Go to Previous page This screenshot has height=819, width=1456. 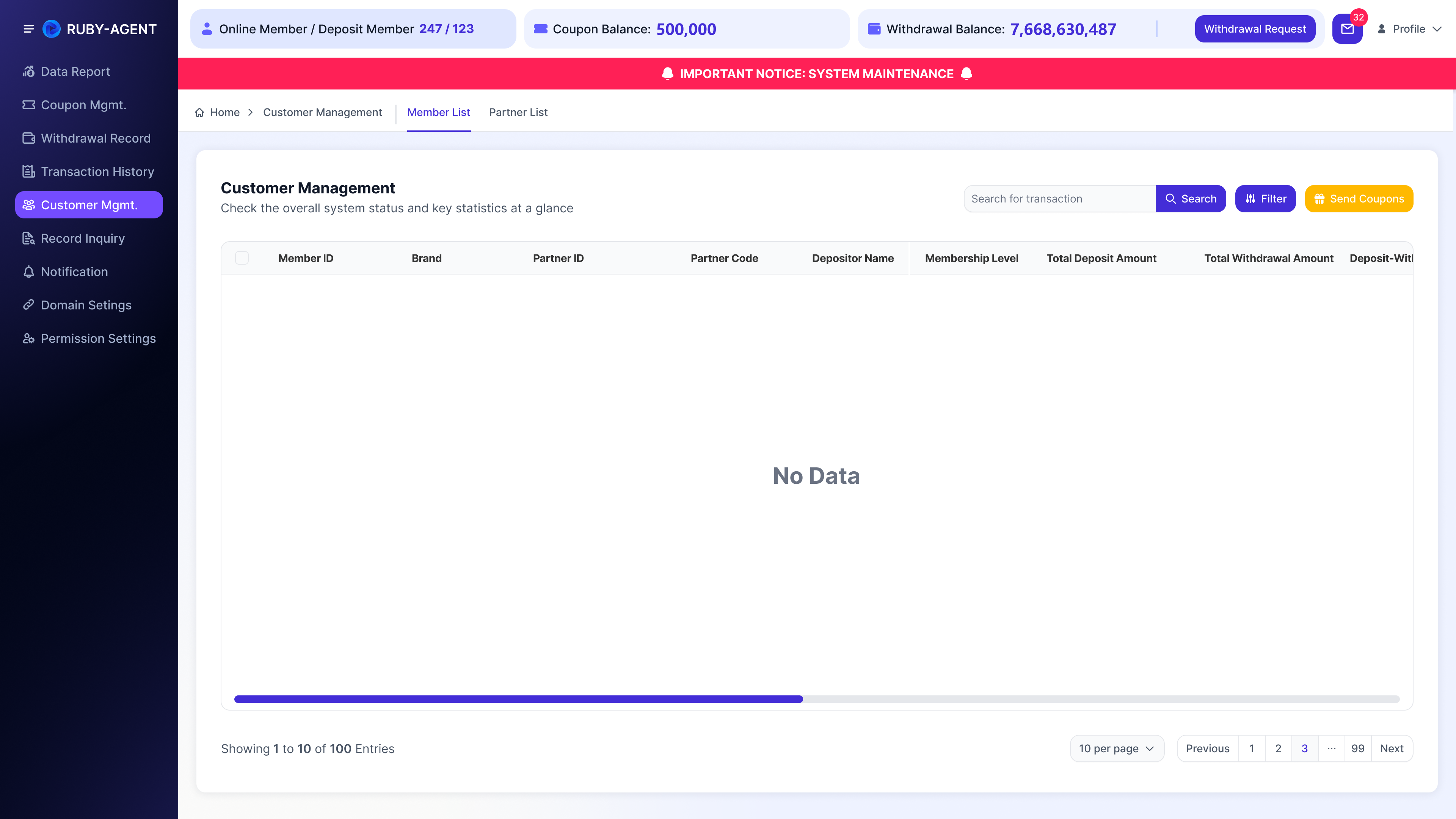[1207, 748]
